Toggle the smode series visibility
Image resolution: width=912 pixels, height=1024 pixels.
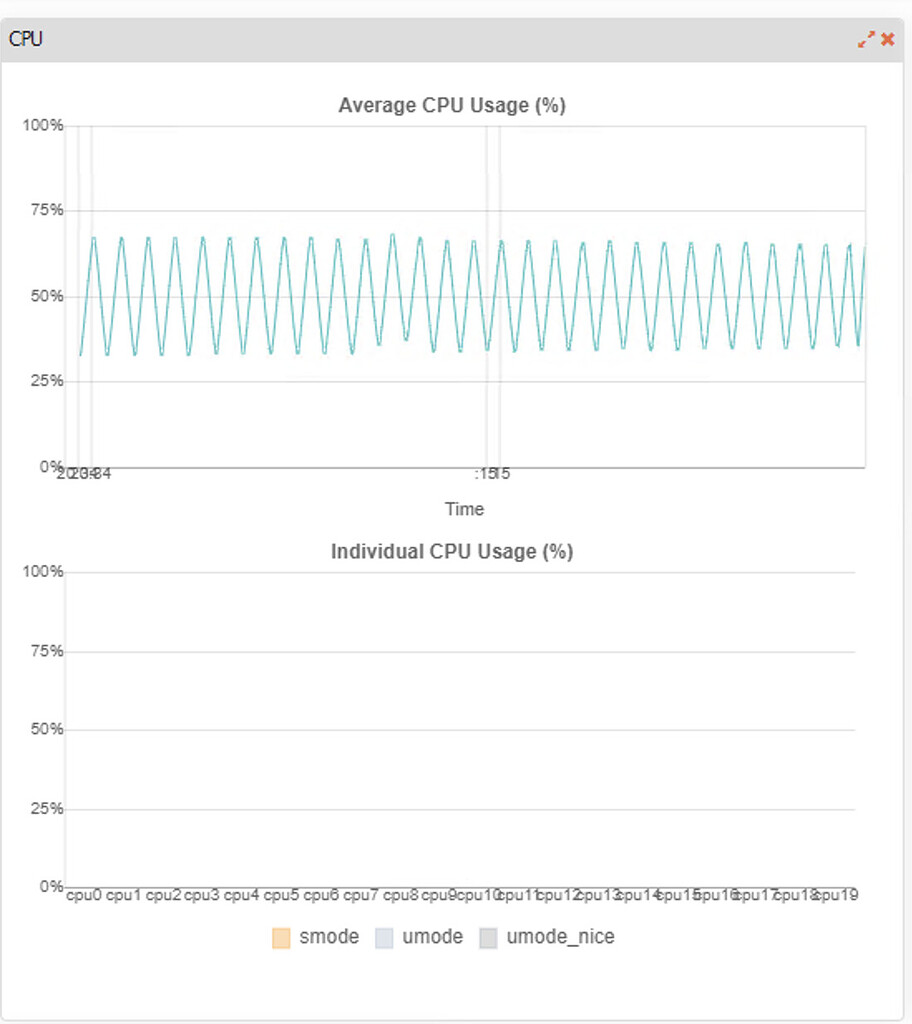point(330,938)
